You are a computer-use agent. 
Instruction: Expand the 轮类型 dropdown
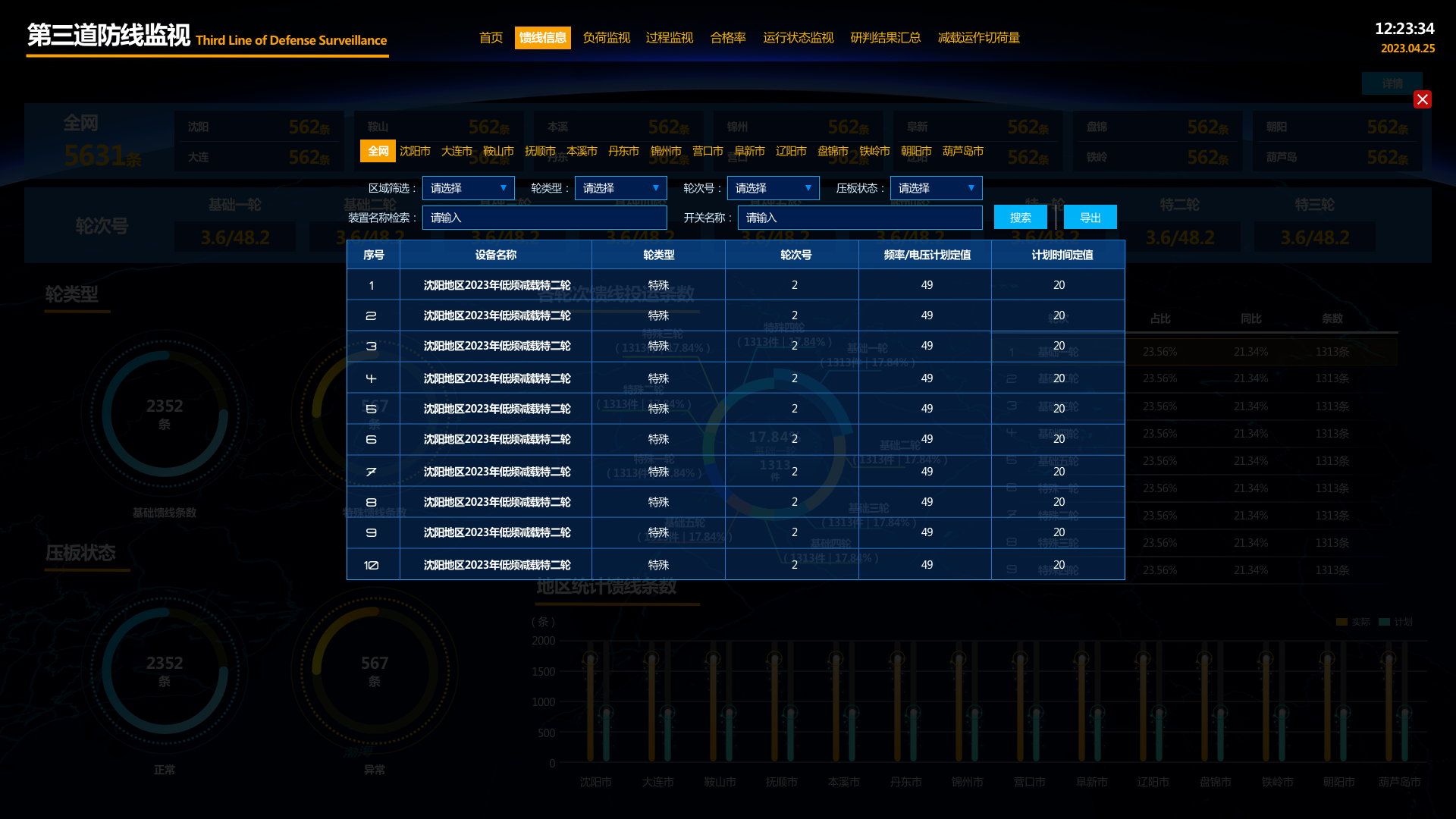620,188
